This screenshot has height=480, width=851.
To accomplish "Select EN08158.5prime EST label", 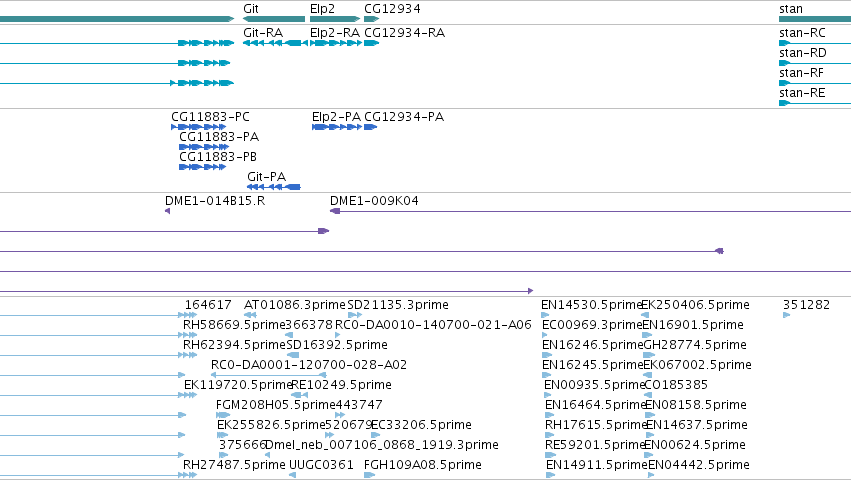I will (x=696, y=405).
